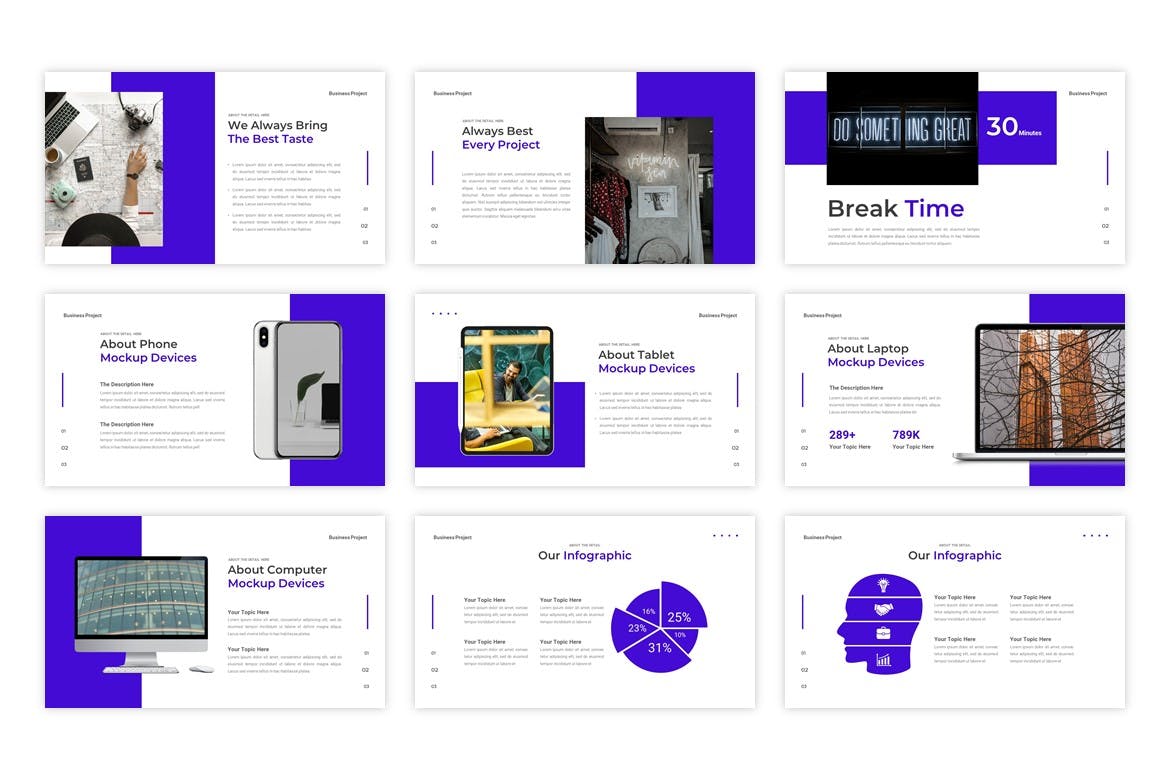
Task: Pick the 23% pie chart slice
Action: point(636,628)
